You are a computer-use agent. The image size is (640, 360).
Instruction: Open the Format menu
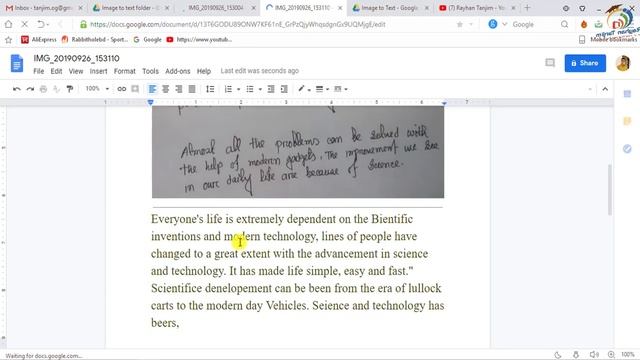(124, 71)
